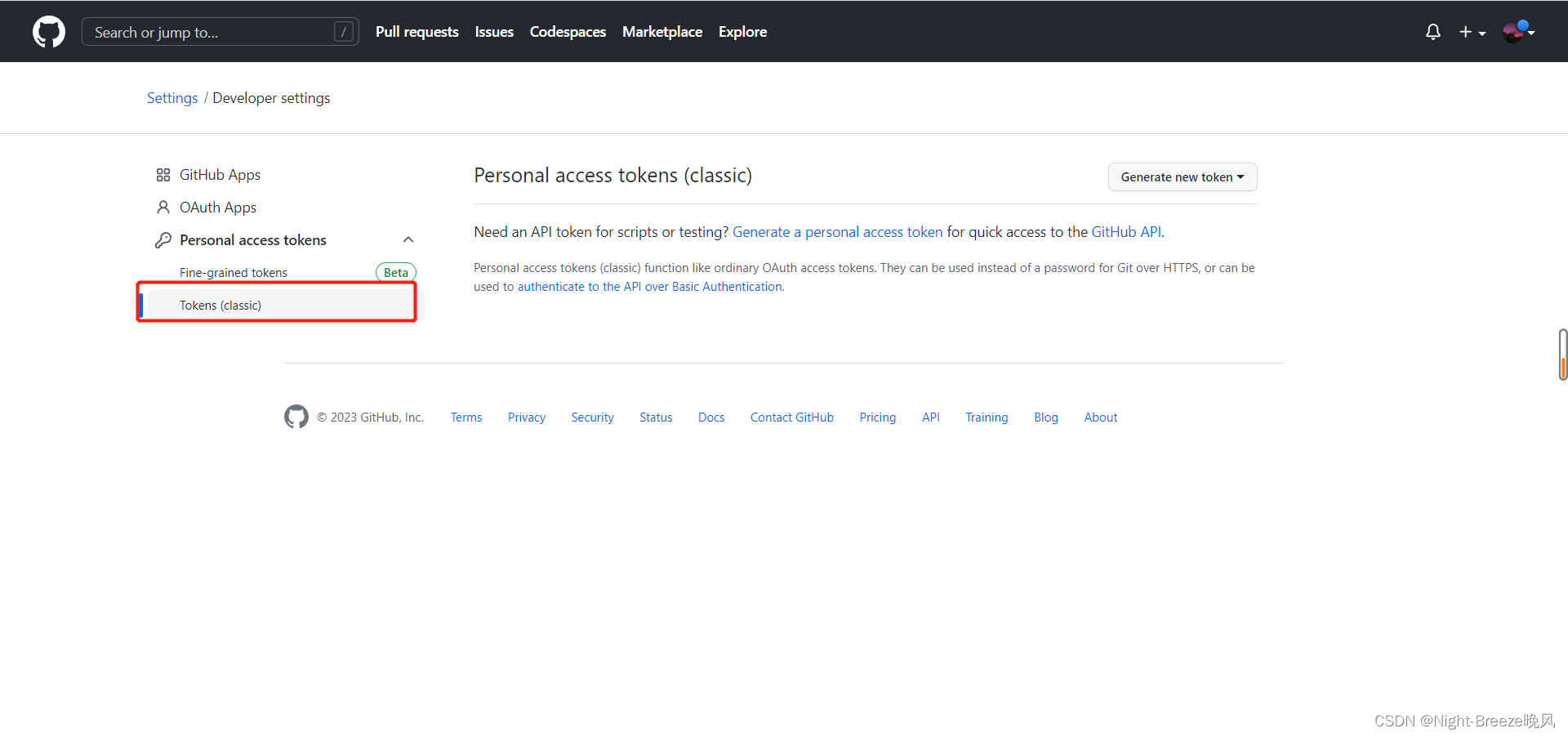Screen dimensions: 1568x737
Task: Focus the Search or jump to field
Action: coord(220,32)
